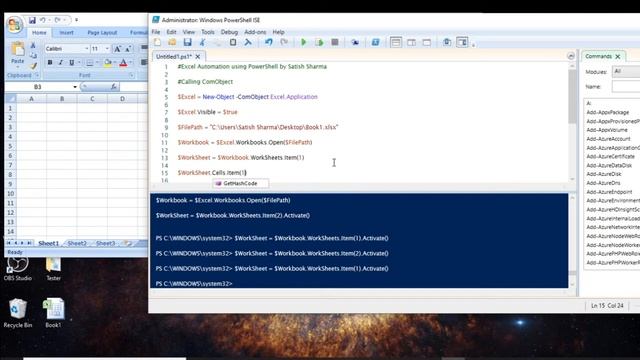This screenshot has width=640, height=360.
Task: Open font color dropdown arrow in Excel
Action: [x=131, y=62]
